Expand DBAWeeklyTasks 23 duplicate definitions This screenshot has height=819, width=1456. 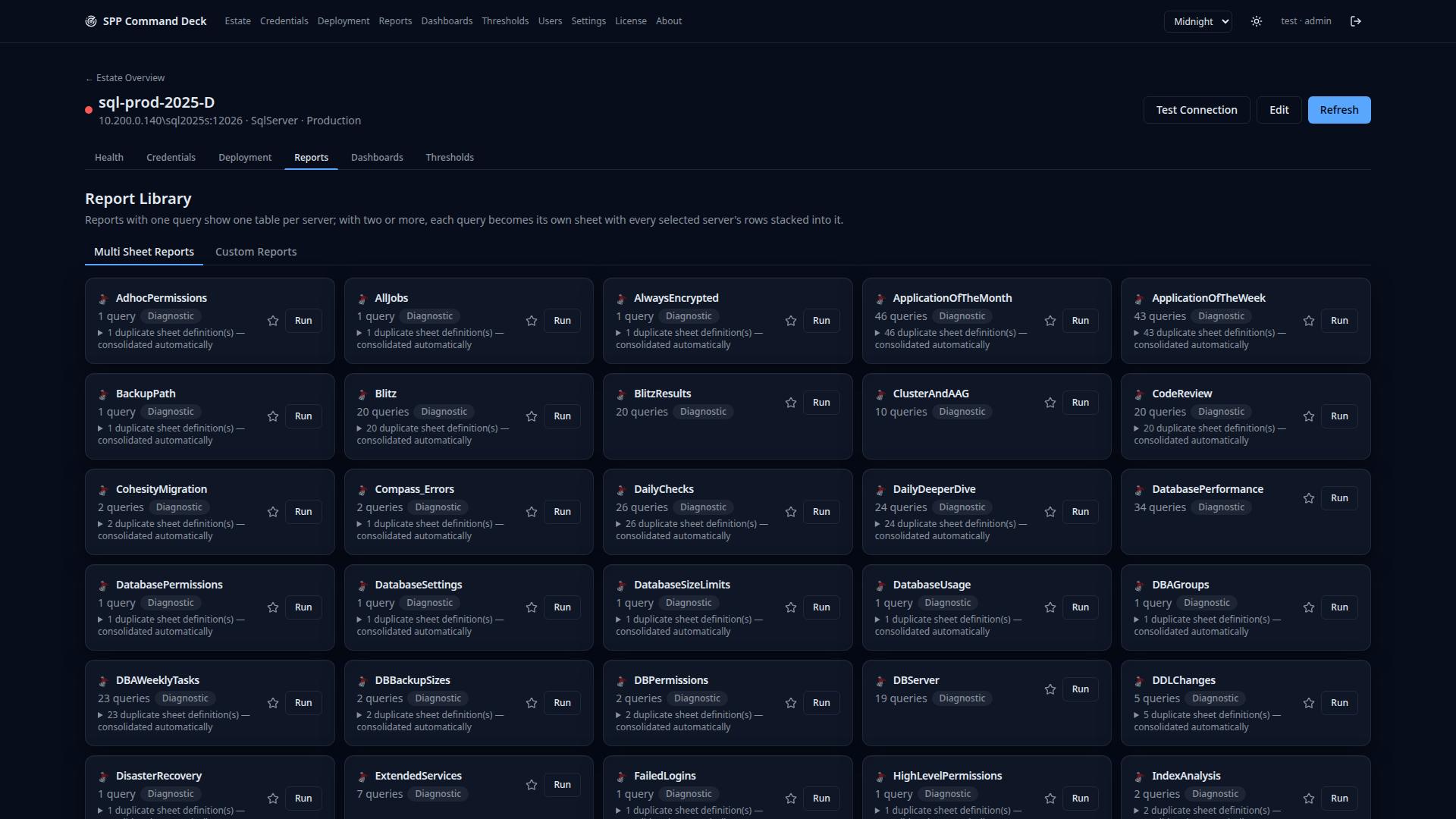coord(174,721)
